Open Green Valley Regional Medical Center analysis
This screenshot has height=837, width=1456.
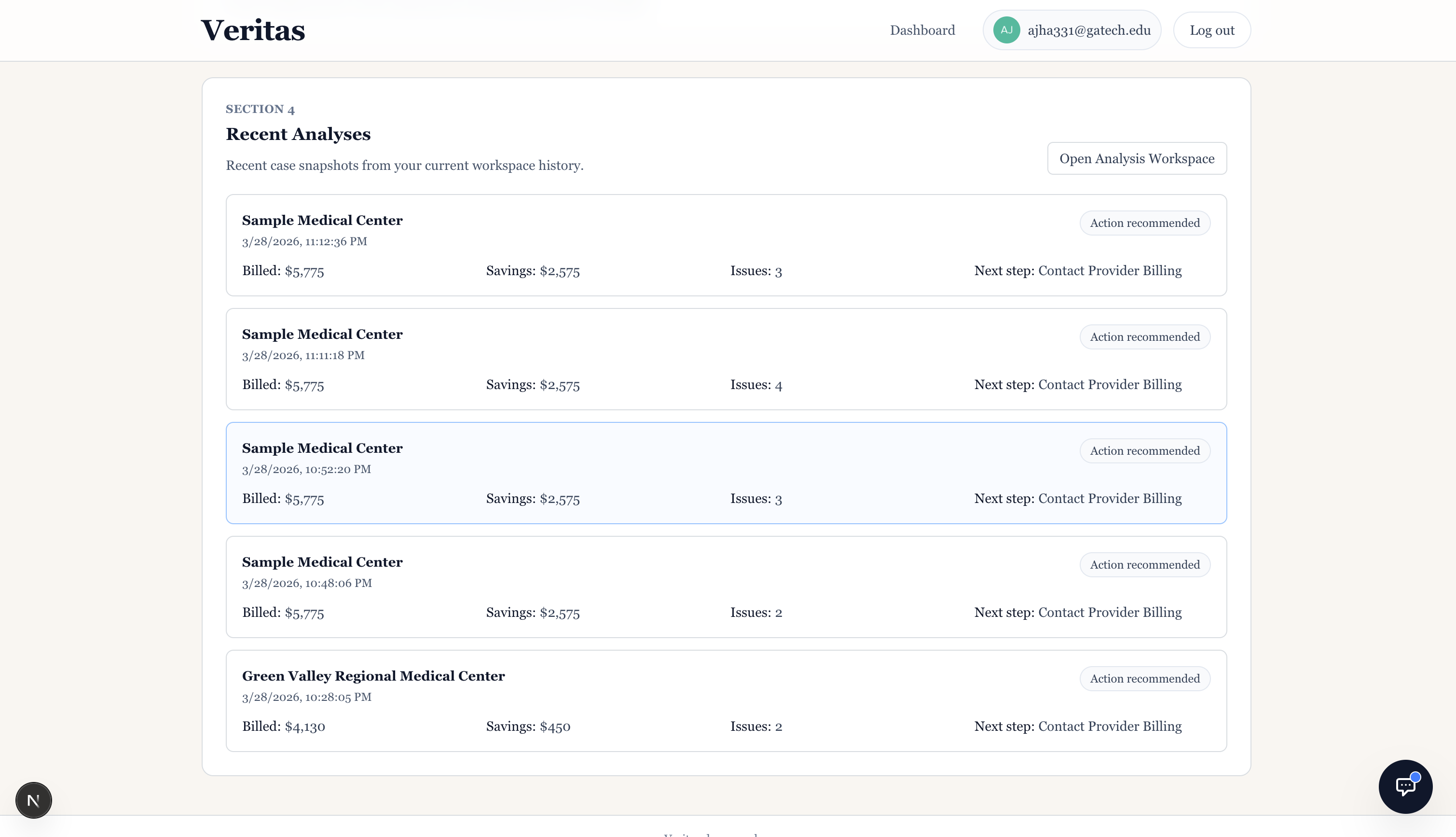[x=726, y=700]
